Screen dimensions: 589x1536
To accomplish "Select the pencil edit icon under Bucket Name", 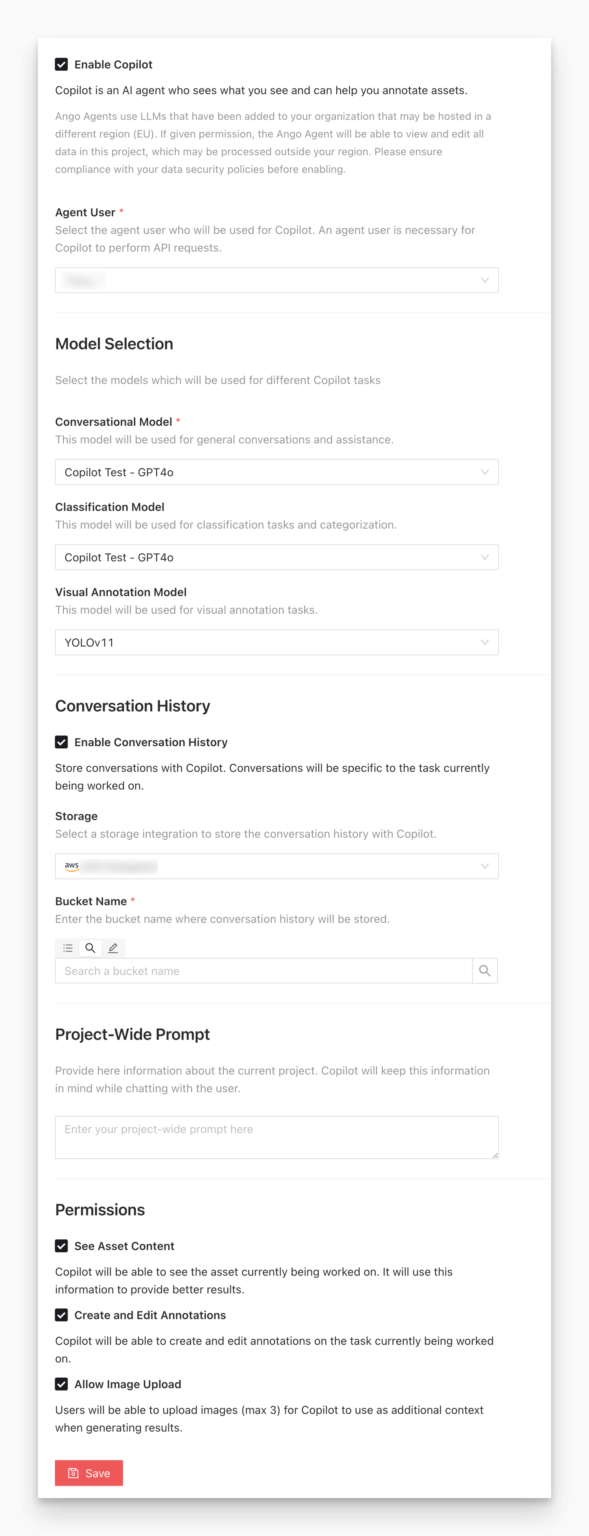I will pos(113,947).
